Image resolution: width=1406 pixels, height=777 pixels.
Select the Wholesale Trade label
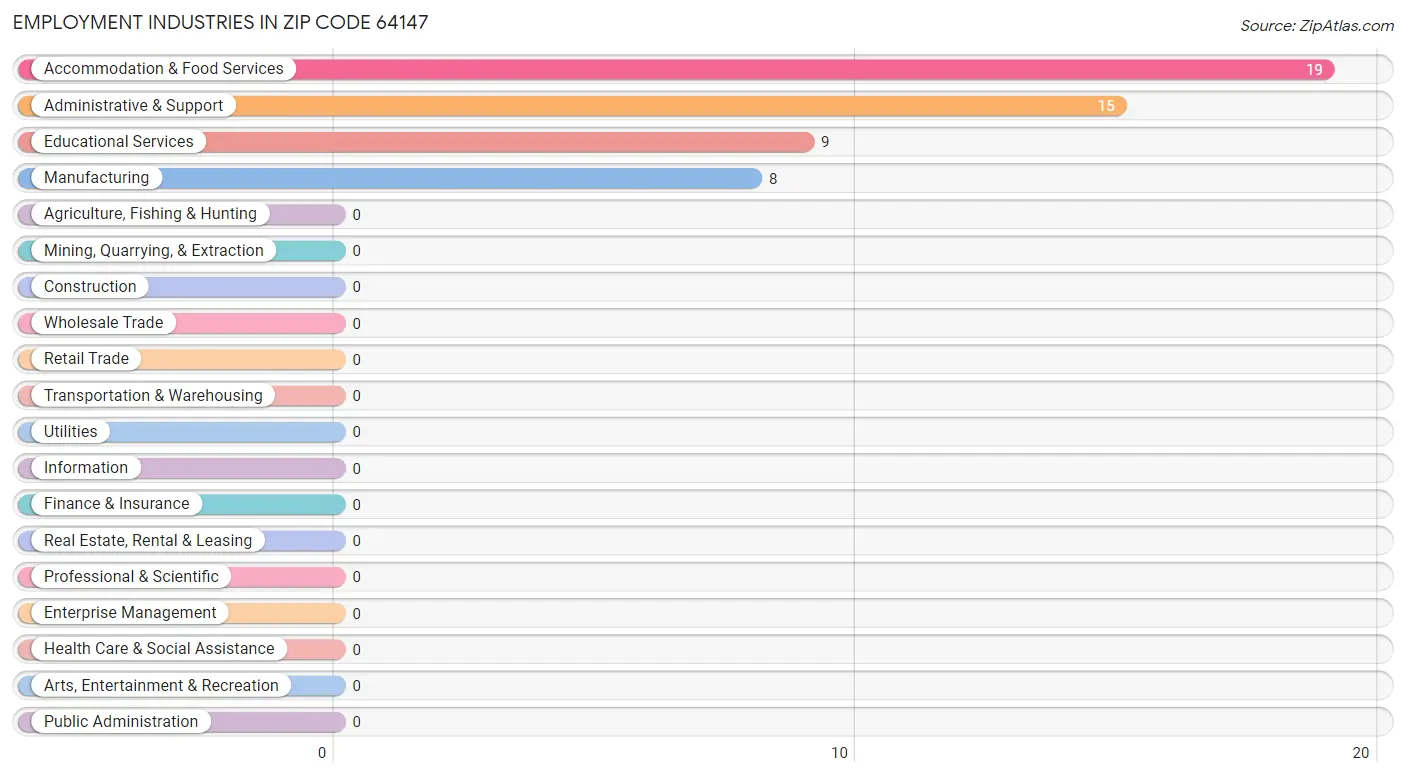coord(104,322)
